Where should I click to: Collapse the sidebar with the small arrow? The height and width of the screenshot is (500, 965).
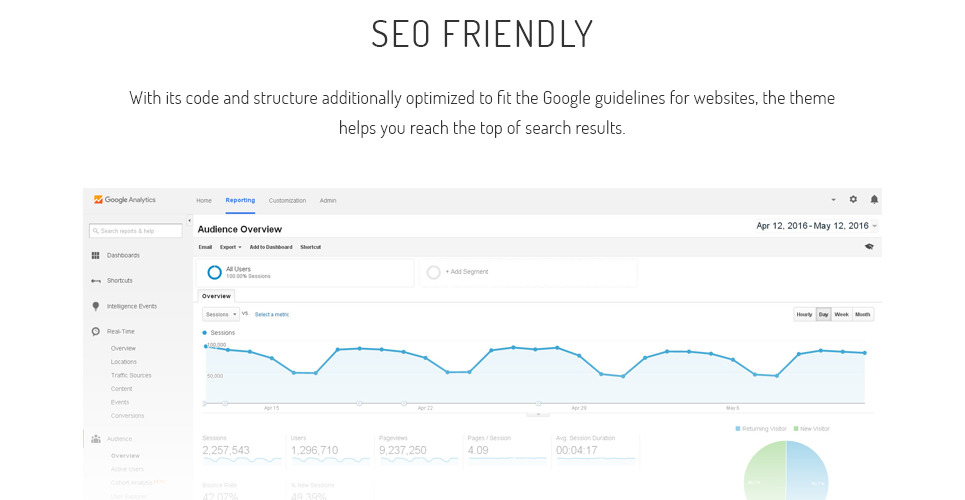[x=189, y=220]
